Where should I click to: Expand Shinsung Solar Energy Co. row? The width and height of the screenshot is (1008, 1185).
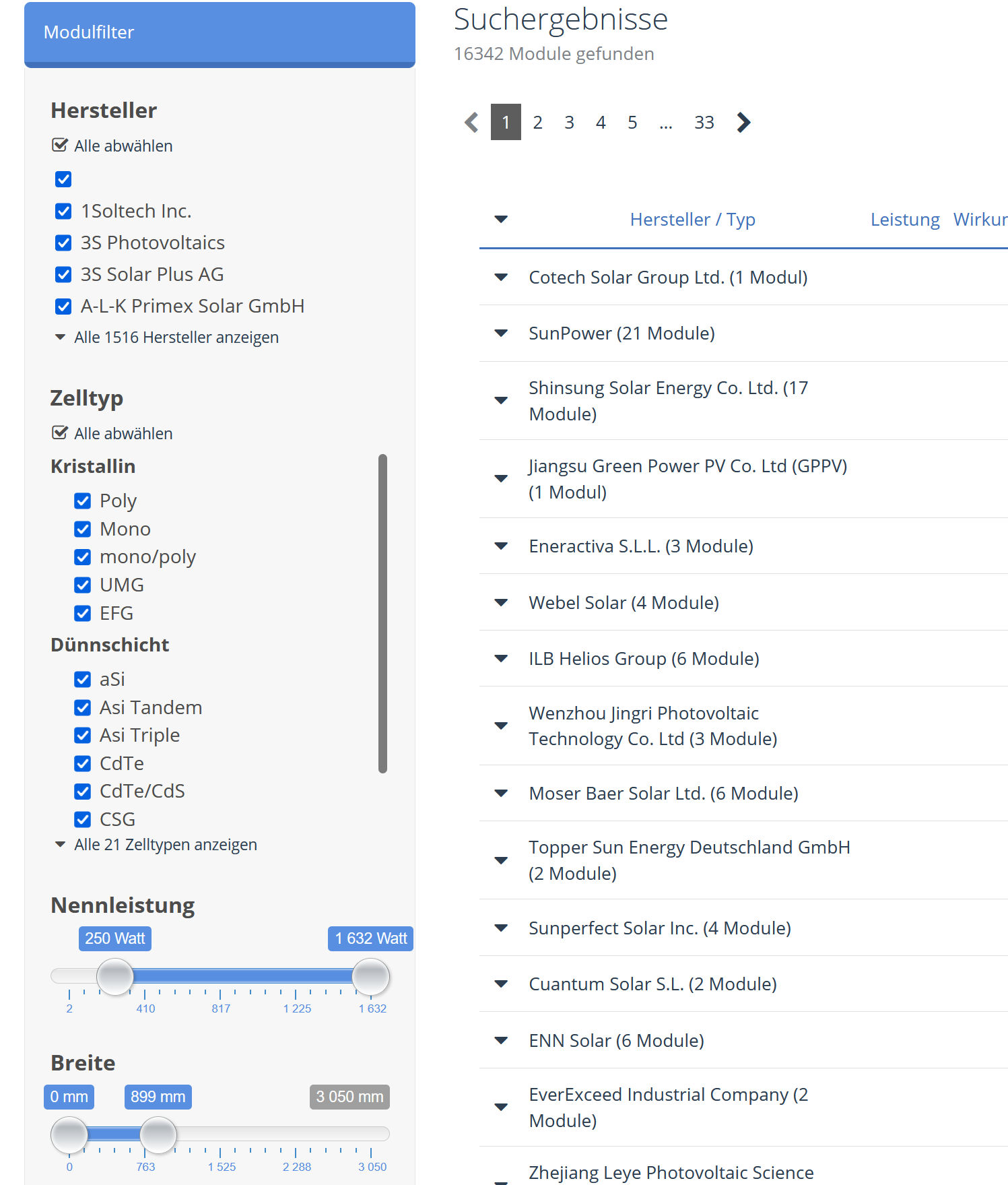501,400
